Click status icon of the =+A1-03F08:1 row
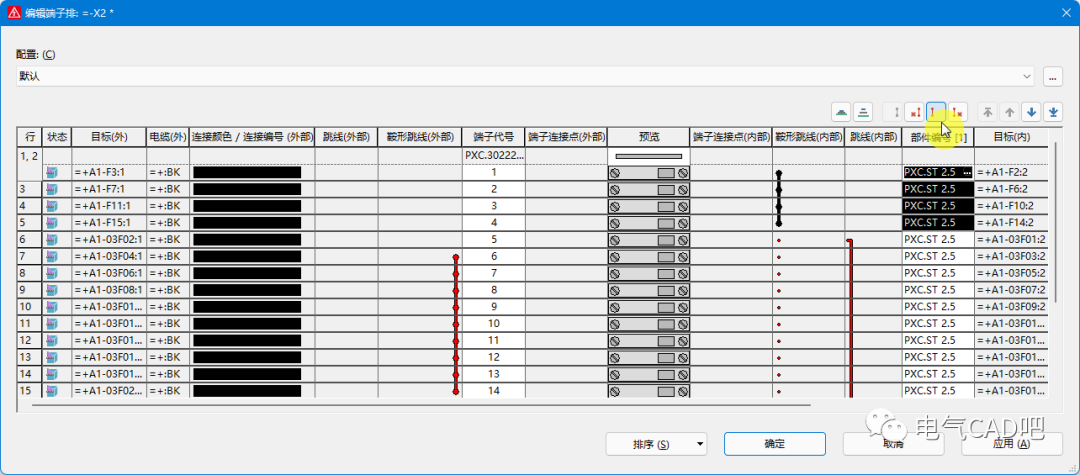Viewport: 1080px width, 475px height. pyautogui.click(x=52, y=290)
